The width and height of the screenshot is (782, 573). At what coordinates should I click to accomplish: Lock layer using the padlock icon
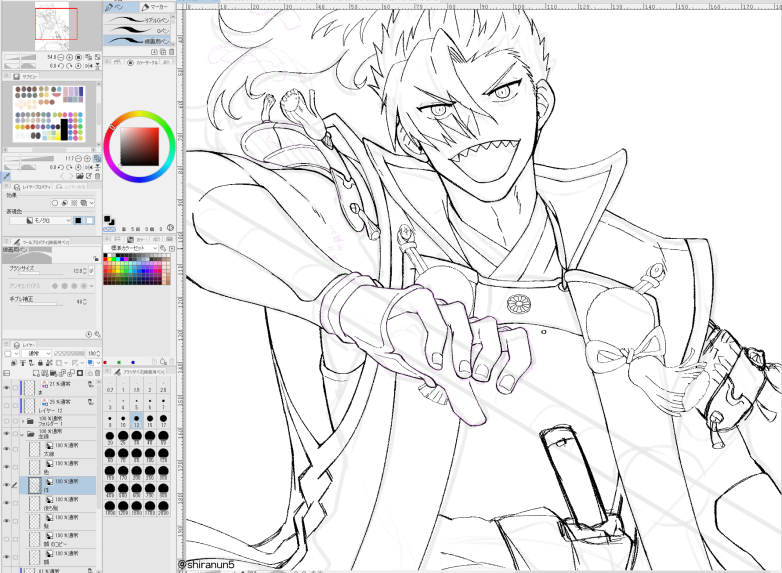(40, 363)
